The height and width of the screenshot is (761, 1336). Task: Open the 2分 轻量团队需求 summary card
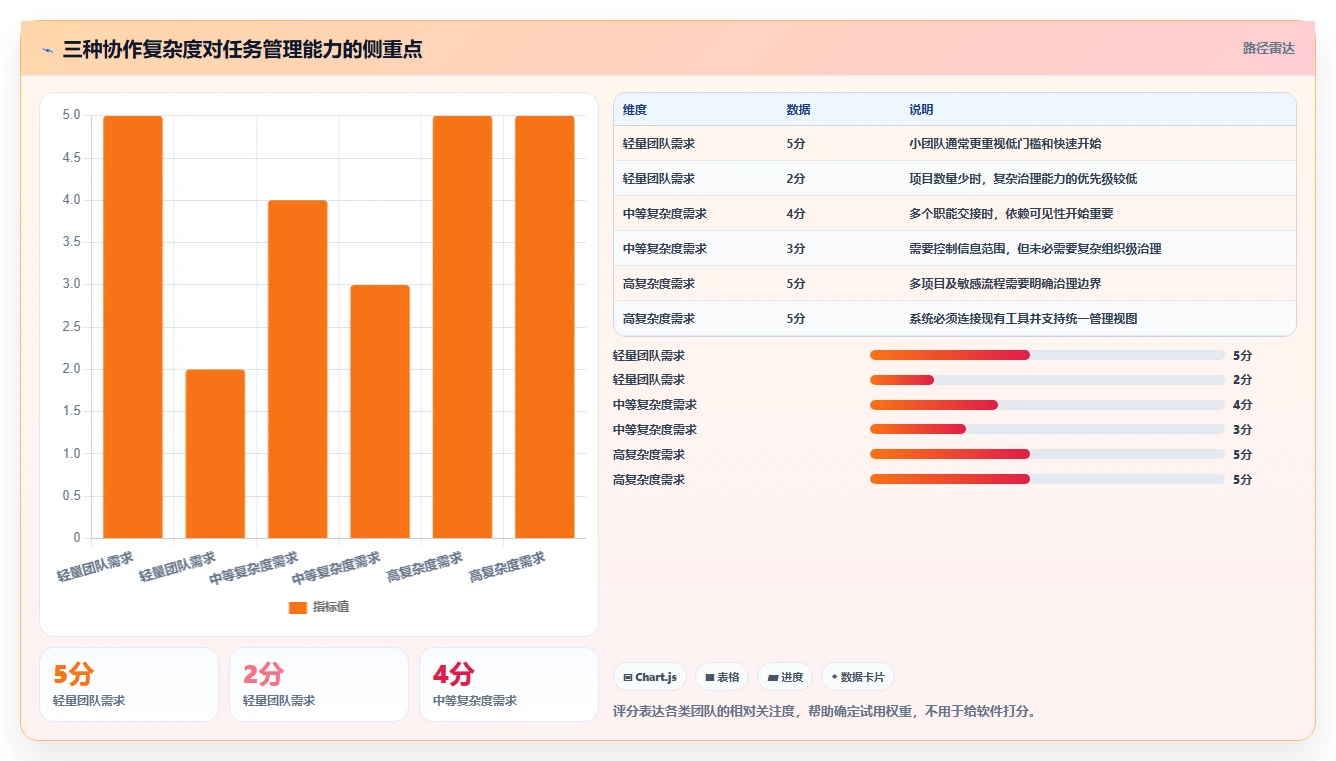tap(319, 684)
